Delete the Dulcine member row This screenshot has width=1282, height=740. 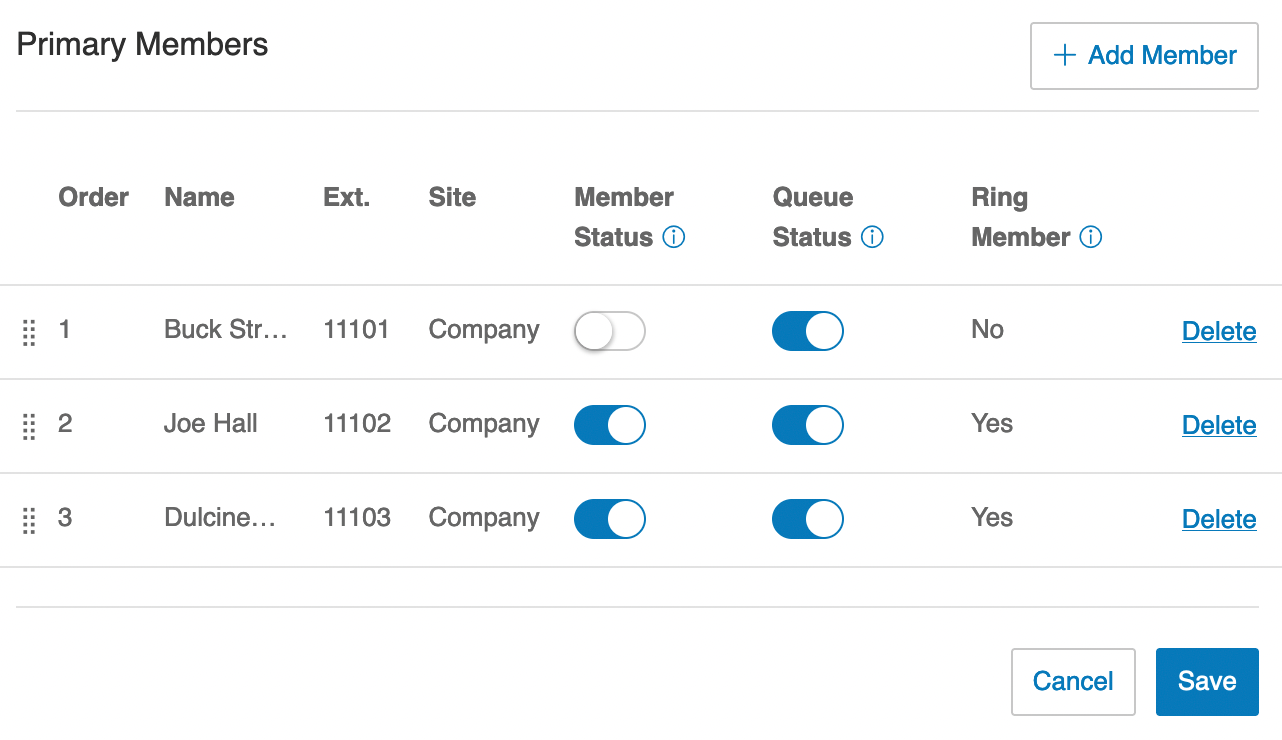coord(1219,520)
